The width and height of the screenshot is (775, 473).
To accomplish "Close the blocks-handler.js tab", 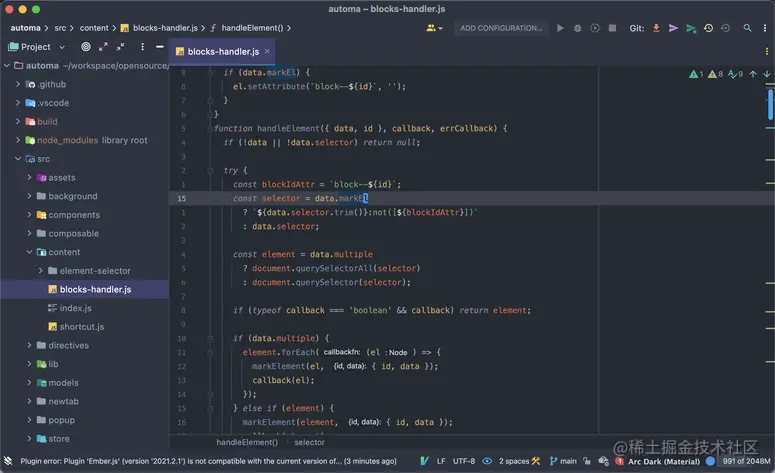I will pyautogui.click(x=267, y=51).
